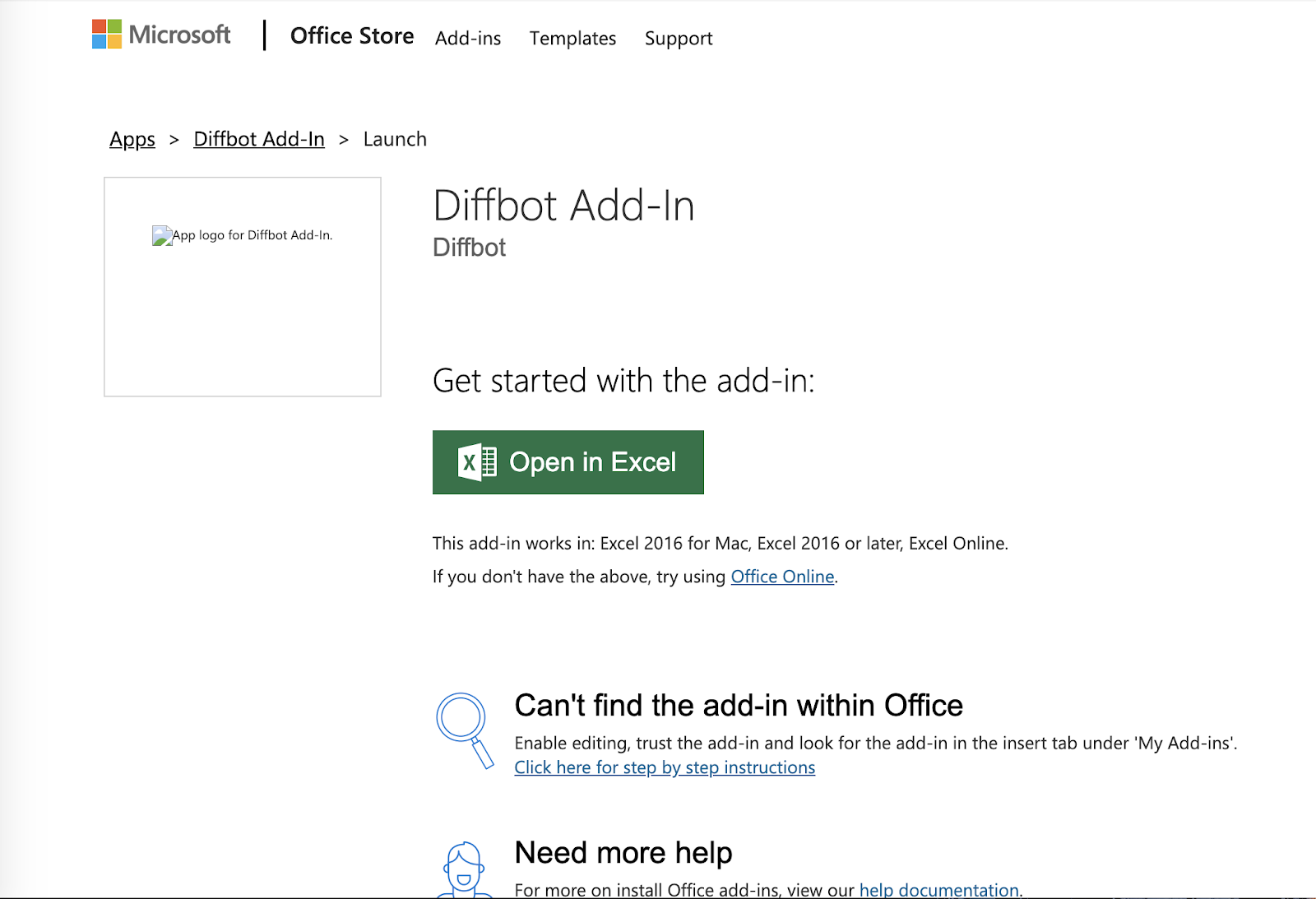Image resolution: width=1316 pixels, height=899 pixels.
Task: Click the magnifying glass icon
Action: pyautogui.click(x=465, y=730)
